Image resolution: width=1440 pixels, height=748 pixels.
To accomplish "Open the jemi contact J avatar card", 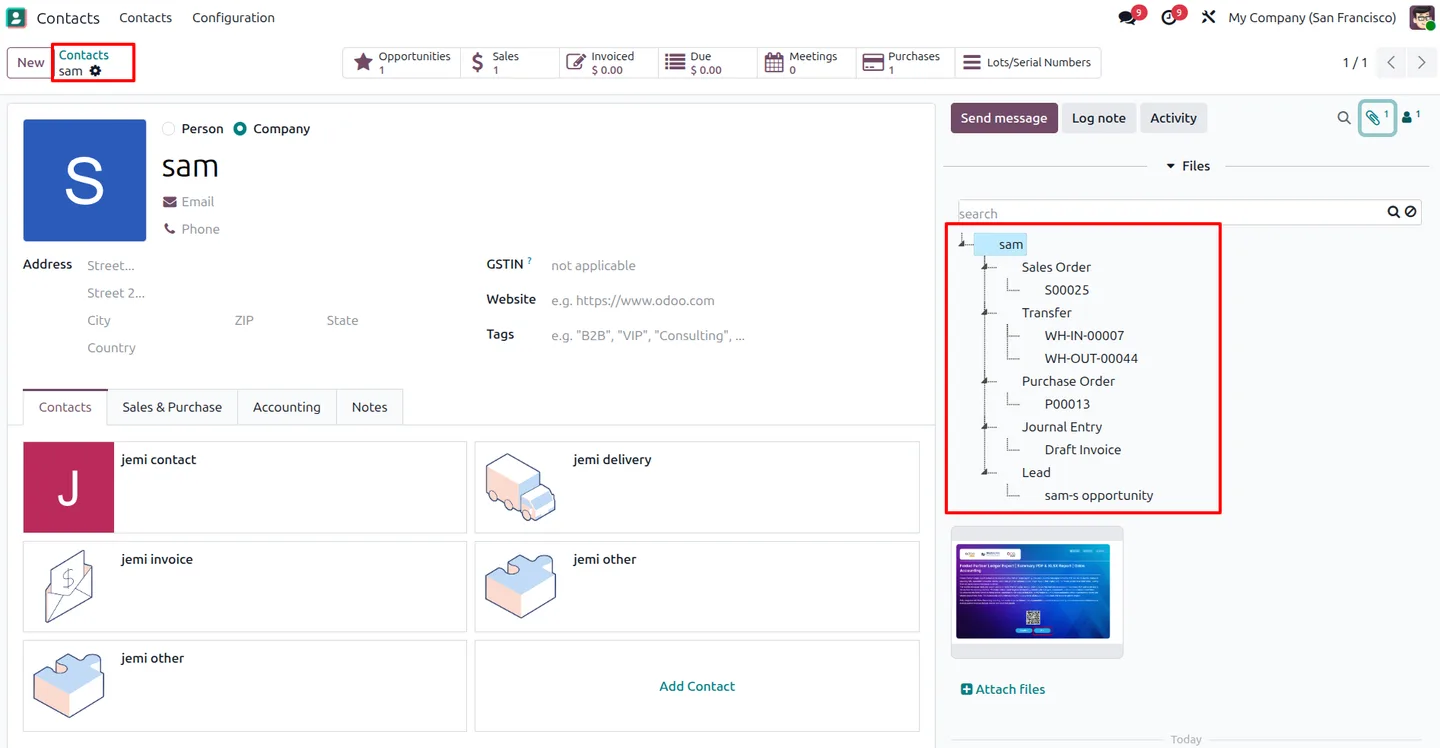I will coord(244,487).
